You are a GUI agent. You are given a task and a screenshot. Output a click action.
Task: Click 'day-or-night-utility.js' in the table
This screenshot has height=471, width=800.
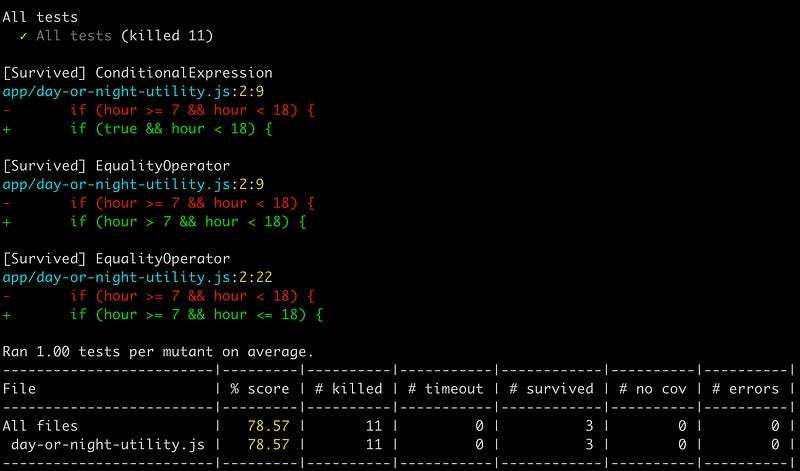point(108,444)
